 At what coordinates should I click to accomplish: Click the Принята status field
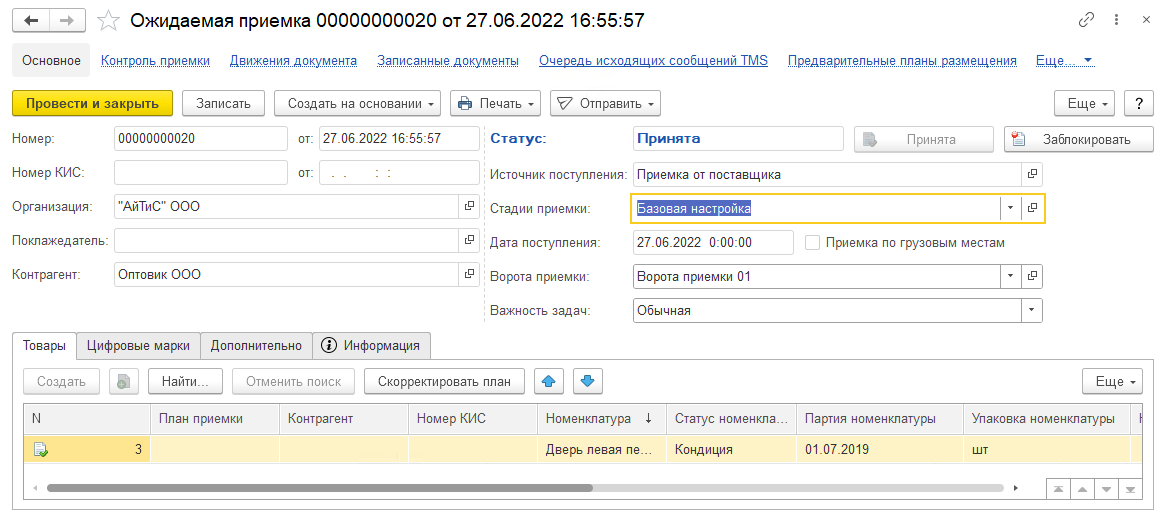(738, 139)
